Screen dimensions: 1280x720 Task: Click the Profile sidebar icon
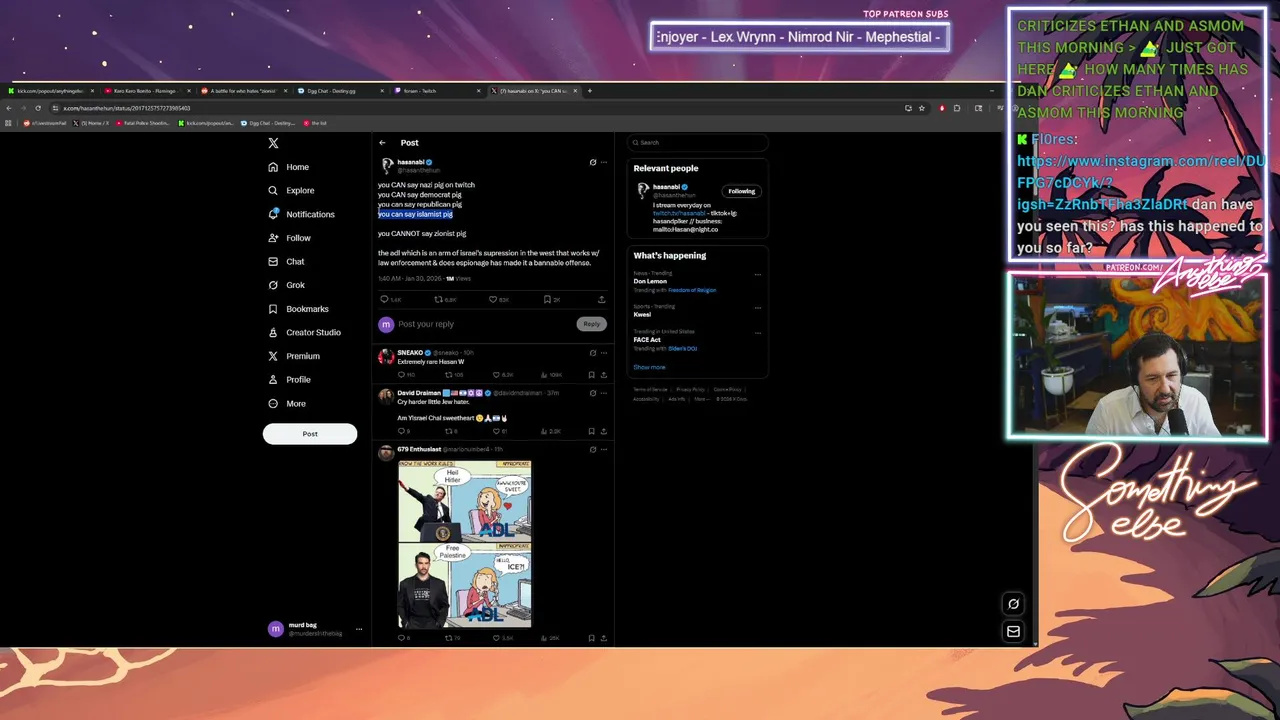(x=273, y=380)
